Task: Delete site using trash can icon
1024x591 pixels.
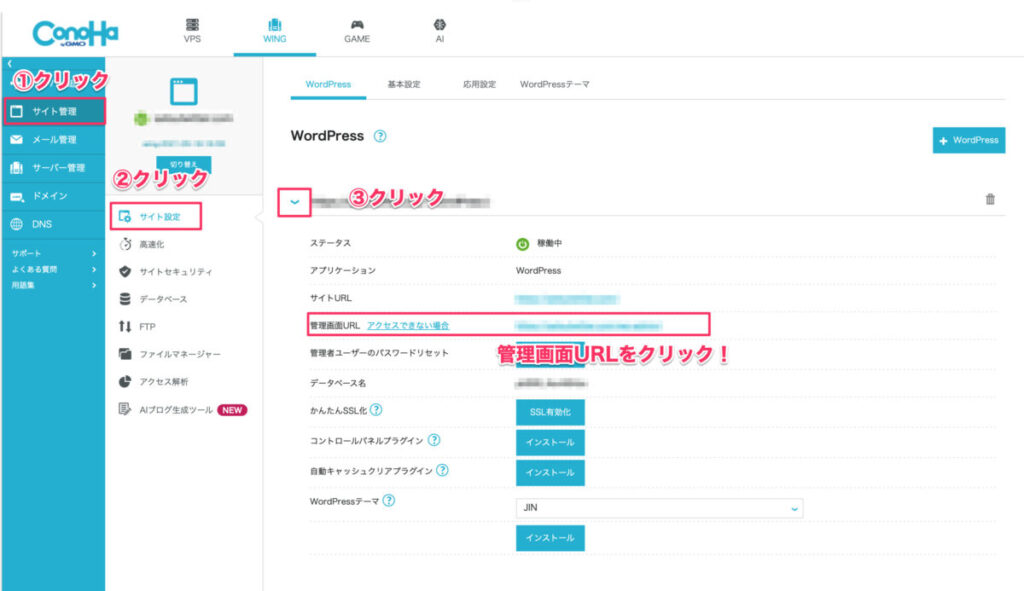Action: (x=990, y=199)
